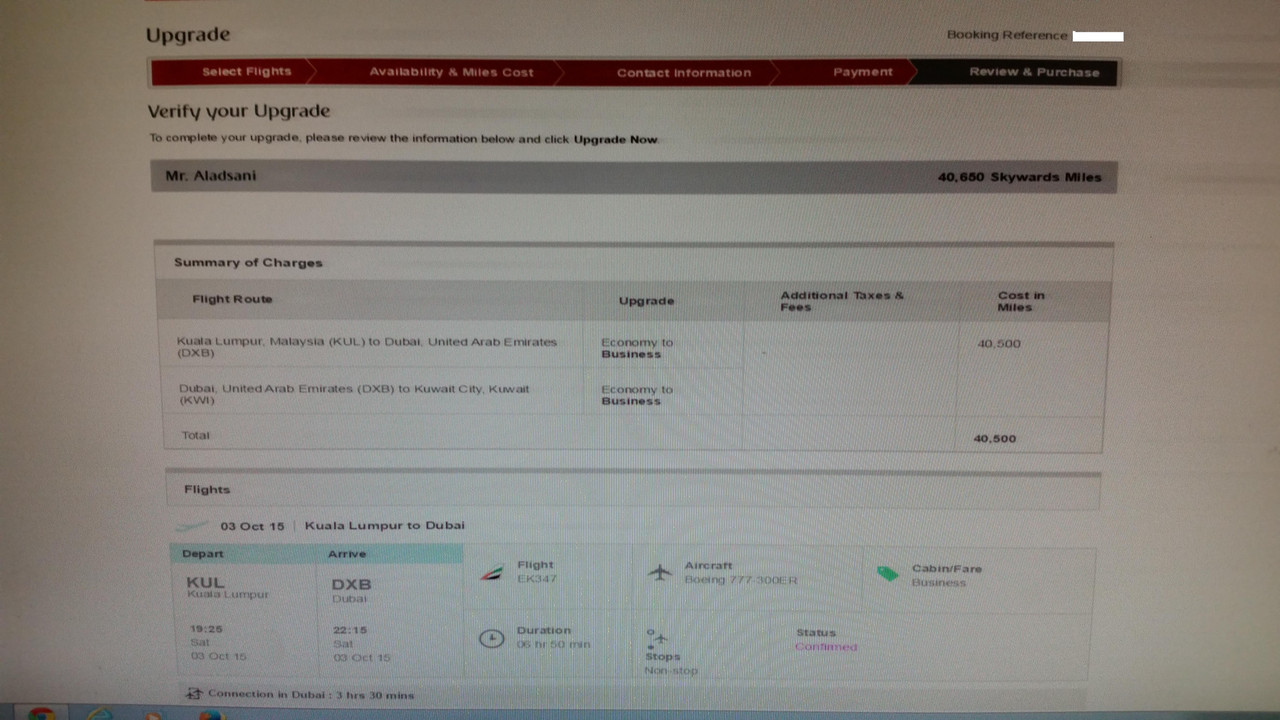1280x720 pixels.
Task: Click the Upgrade page title
Action: (x=188, y=35)
